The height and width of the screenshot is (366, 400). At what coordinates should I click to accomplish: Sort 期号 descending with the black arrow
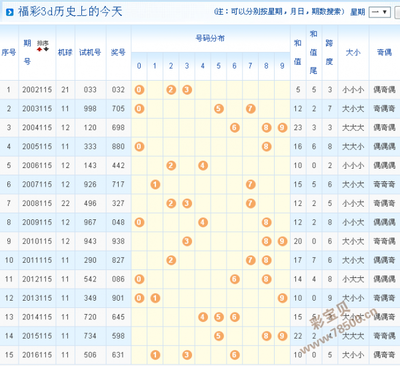point(46,49)
